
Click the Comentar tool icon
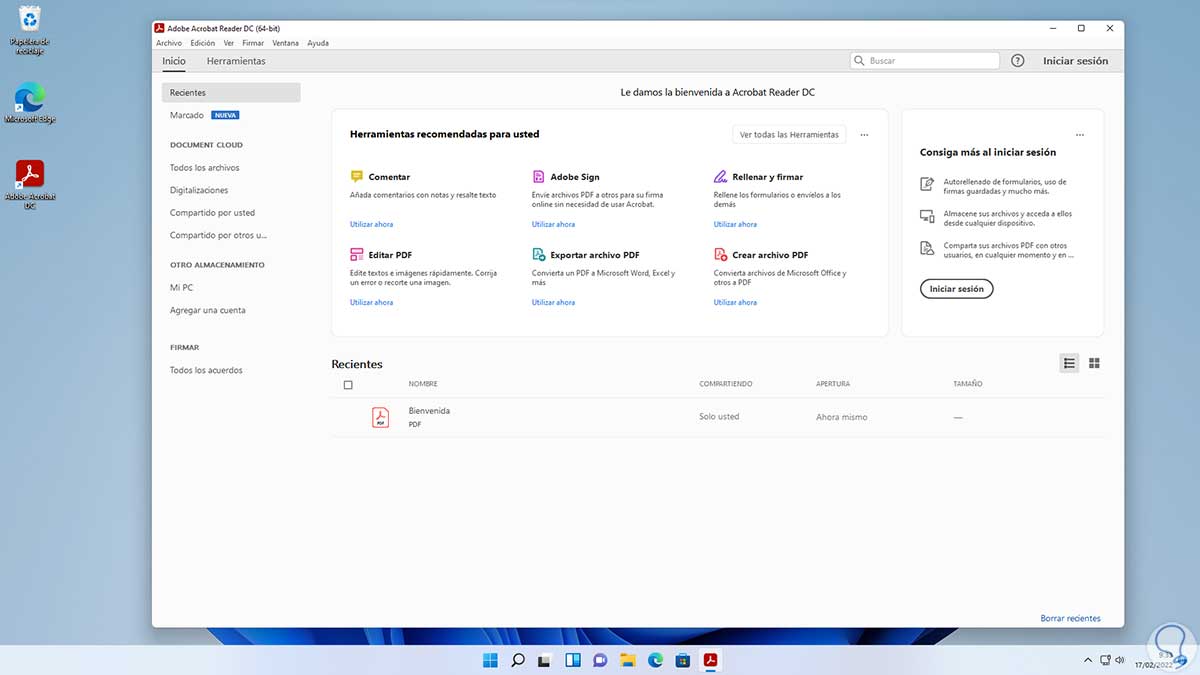(x=357, y=176)
